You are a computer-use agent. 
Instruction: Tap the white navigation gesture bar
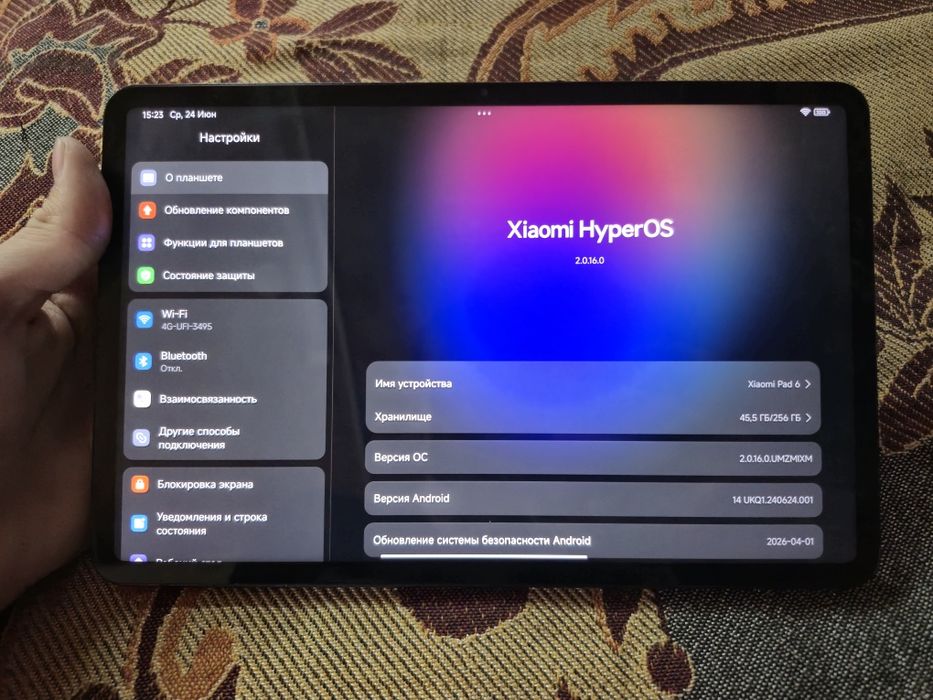pyautogui.click(x=484, y=557)
